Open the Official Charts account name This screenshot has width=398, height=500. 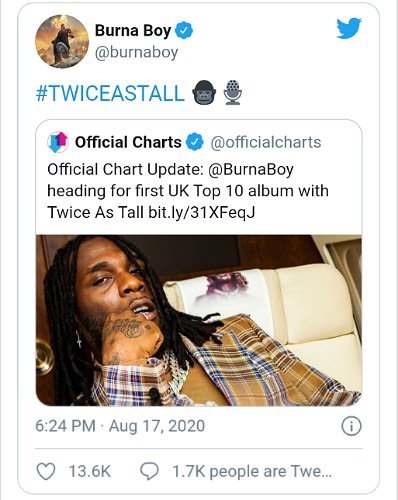coord(128,142)
